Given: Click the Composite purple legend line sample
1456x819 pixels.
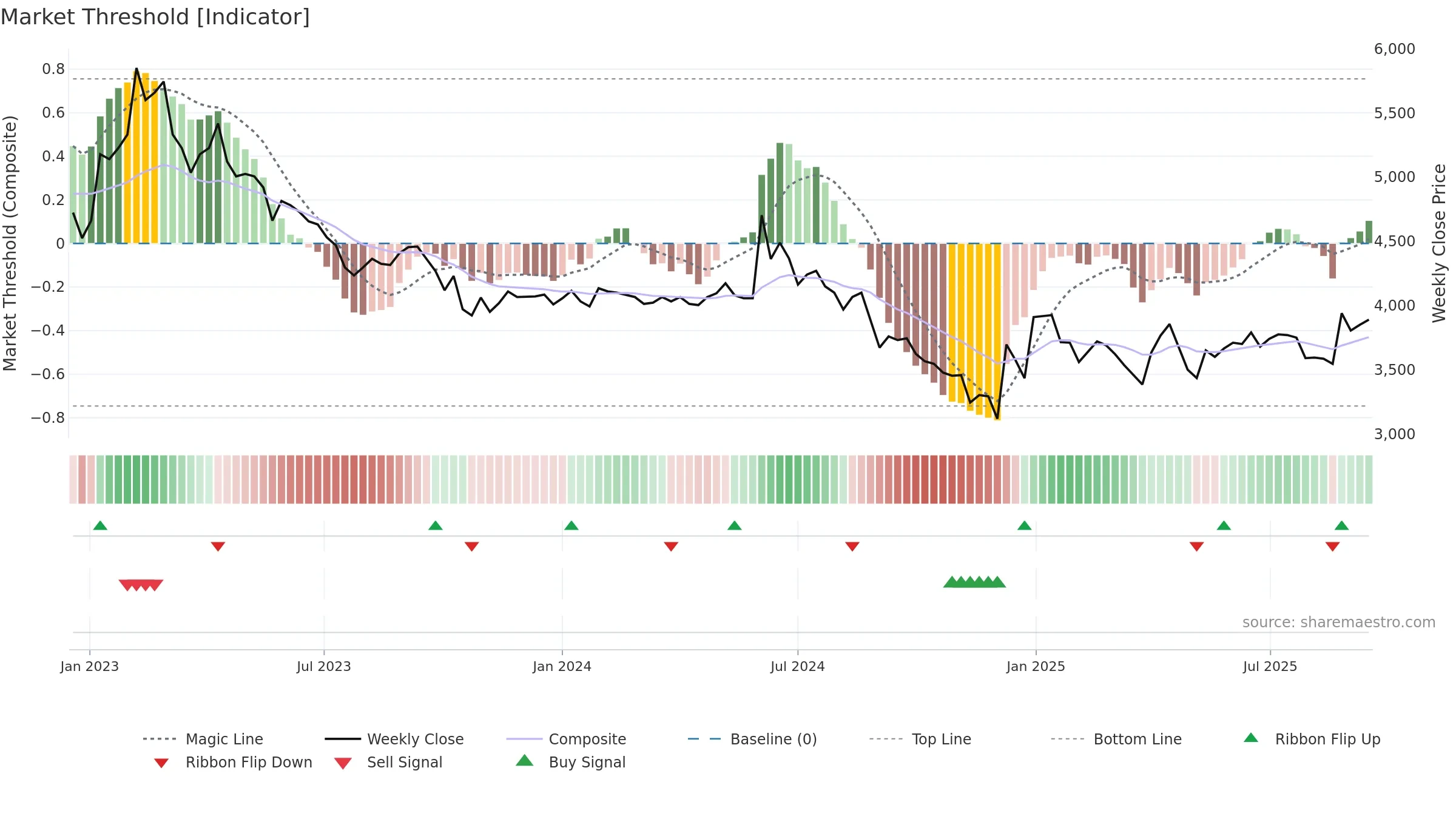Looking at the screenshot, I should (524, 739).
